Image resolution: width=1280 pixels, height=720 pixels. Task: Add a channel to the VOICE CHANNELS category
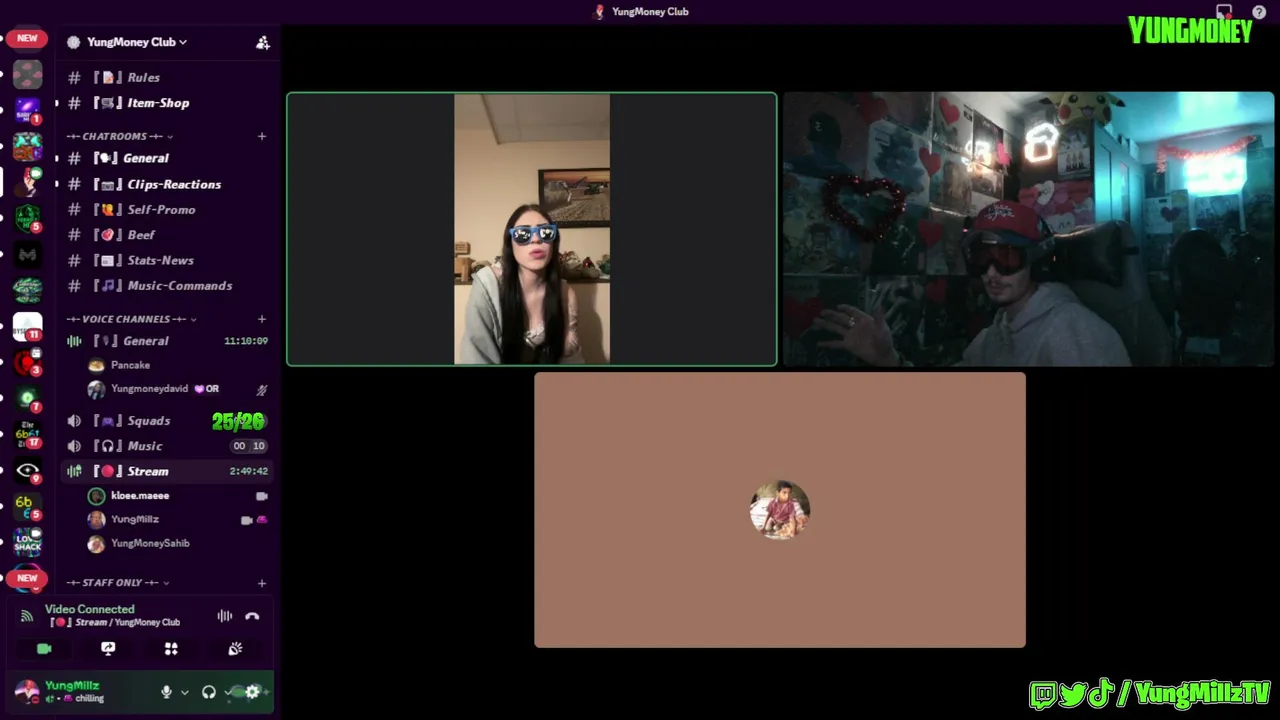pyautogui.click(x=262, y=319)
